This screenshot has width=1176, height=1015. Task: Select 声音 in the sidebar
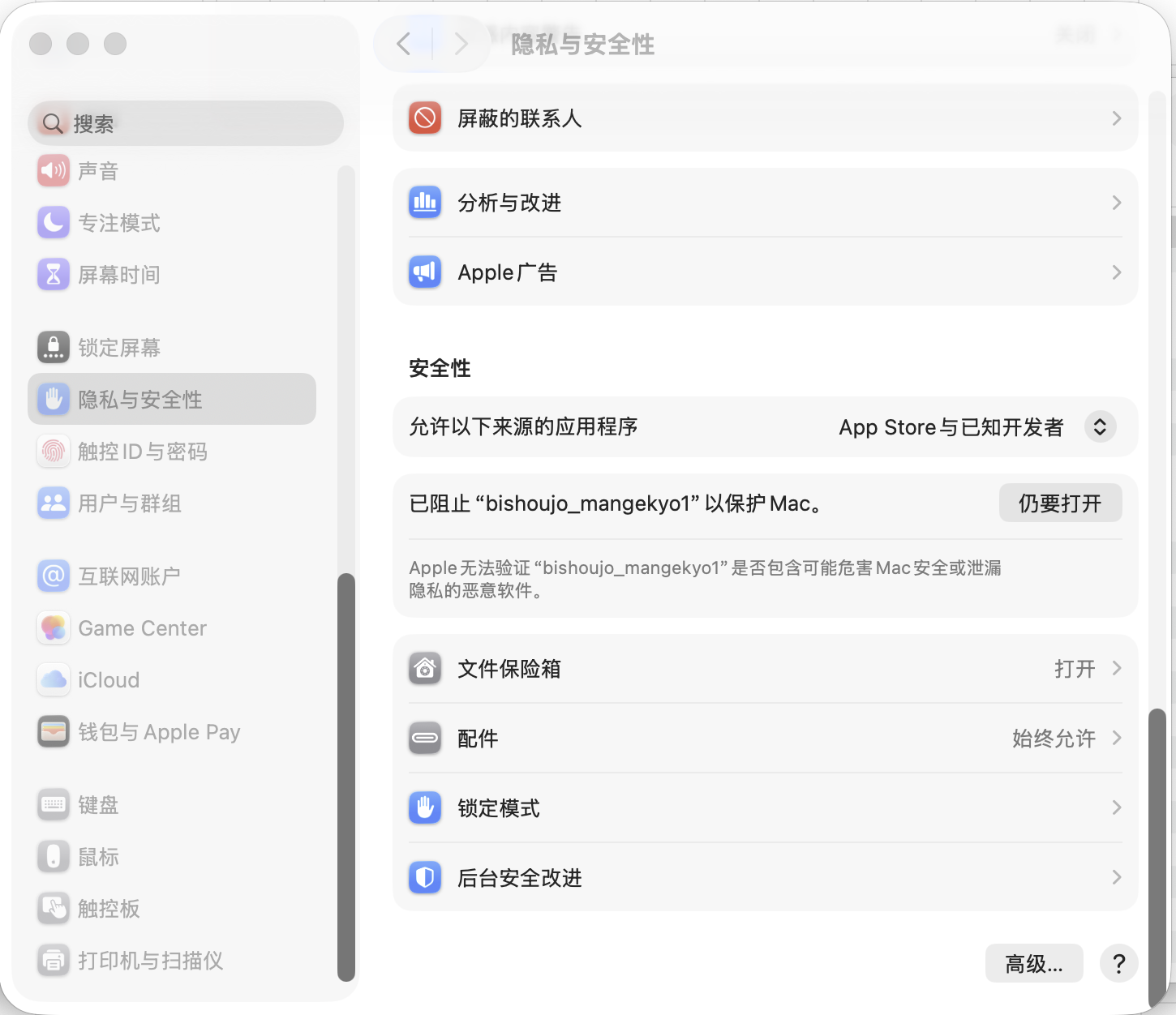(98, 171)
